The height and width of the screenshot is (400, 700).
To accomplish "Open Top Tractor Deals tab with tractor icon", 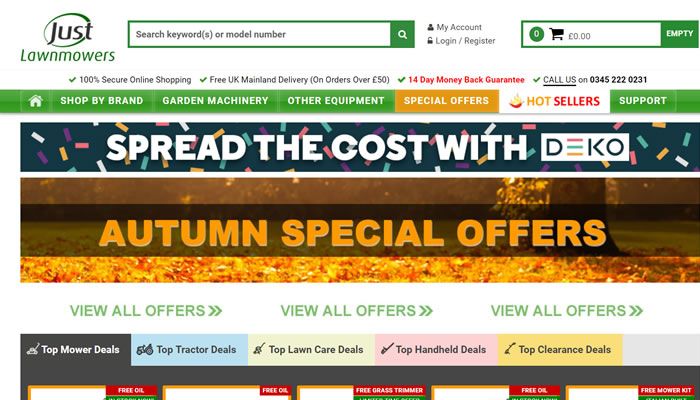I will click(x=189, y=350).
